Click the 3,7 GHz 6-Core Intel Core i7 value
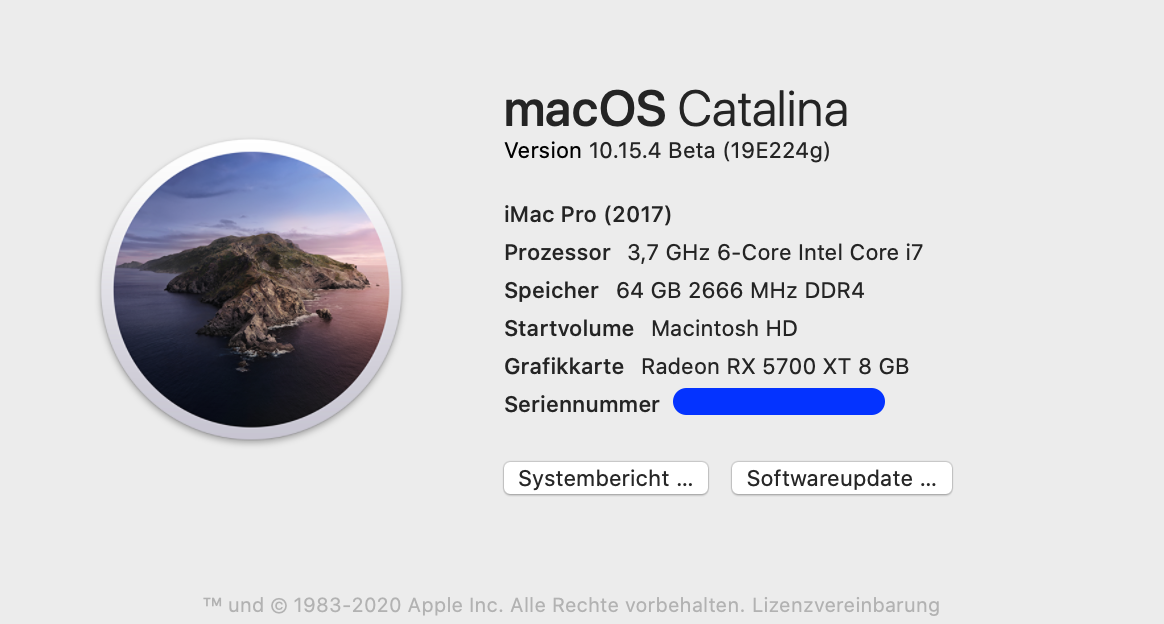The width and height of the screenshot is (1164, 624). coord(775,253)
